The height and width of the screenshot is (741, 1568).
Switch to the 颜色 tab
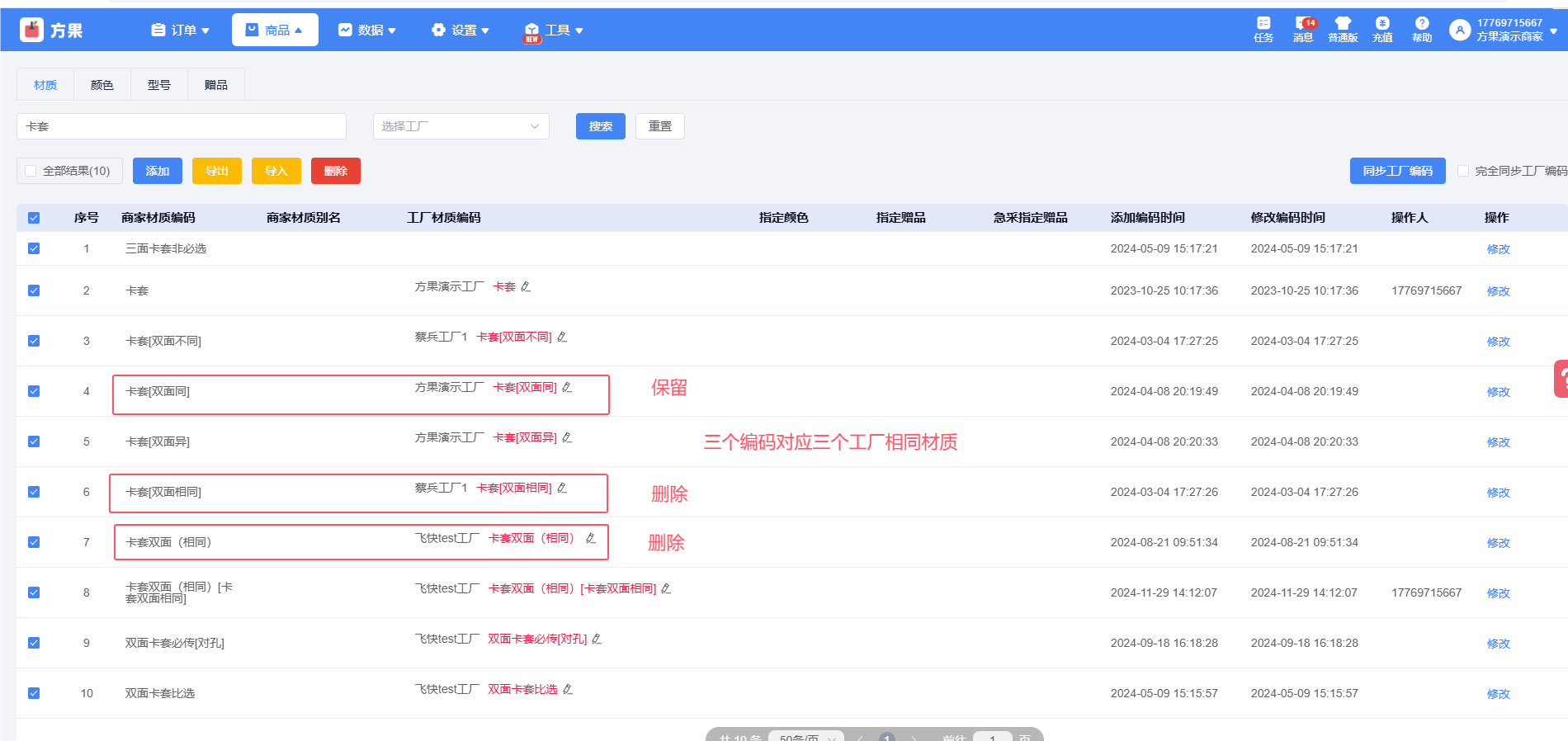[x=102, y=85]
